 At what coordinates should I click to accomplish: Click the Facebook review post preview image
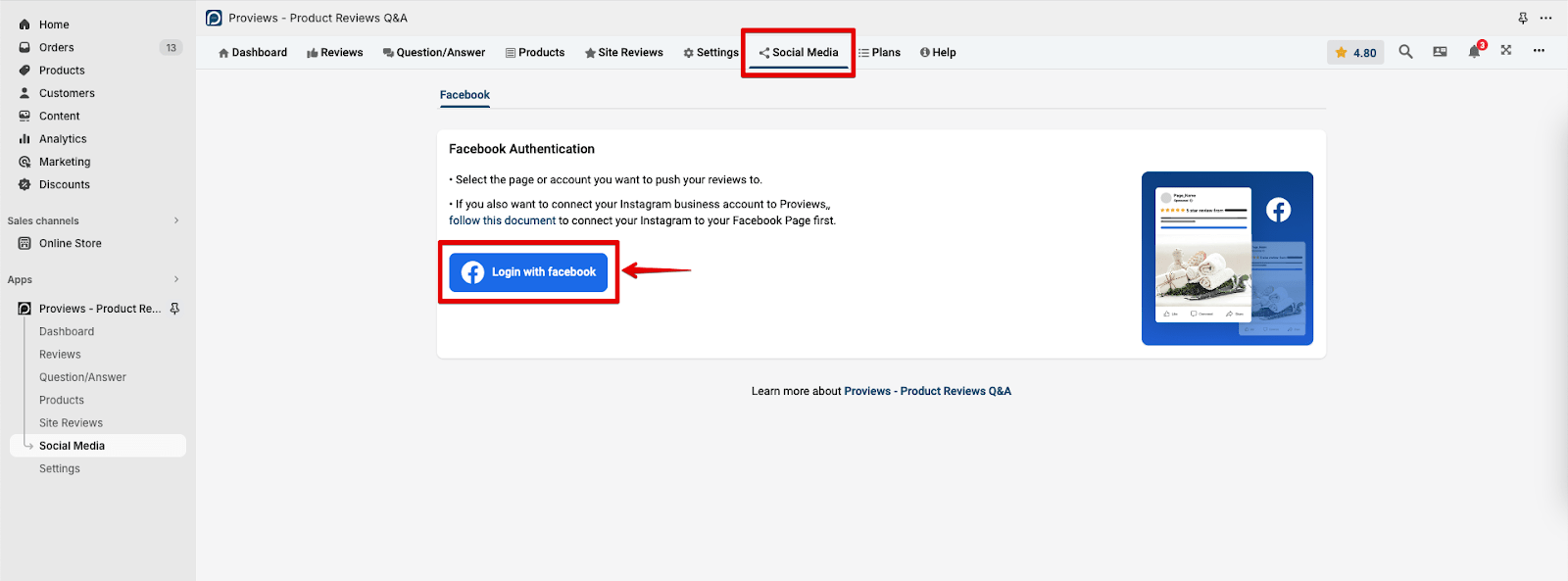(1227, 259)
